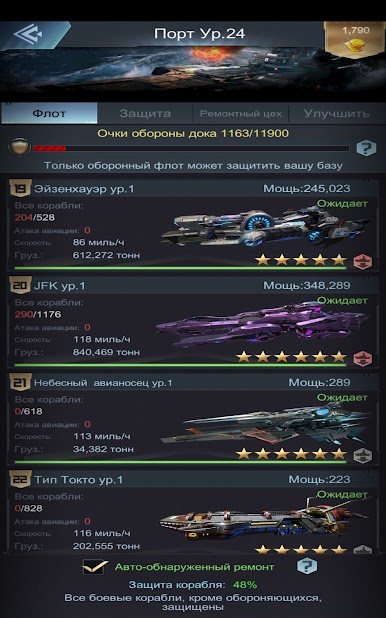The height and width of the screenshot is (618, 386).
Task: Toggle gray defense badge on Тип Токто
Action: click(363, 549)
